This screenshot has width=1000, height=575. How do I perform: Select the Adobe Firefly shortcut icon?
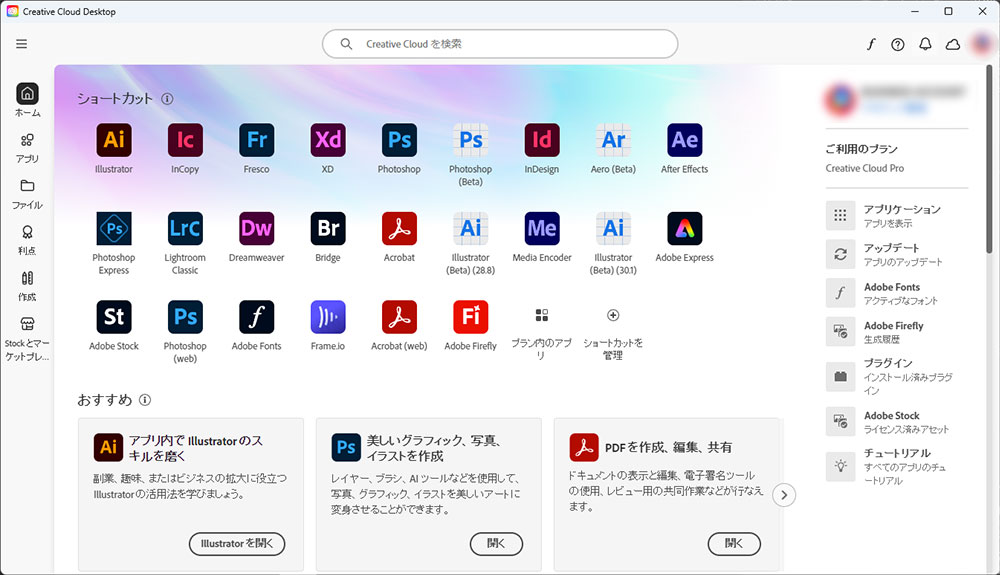pos(470,317)
